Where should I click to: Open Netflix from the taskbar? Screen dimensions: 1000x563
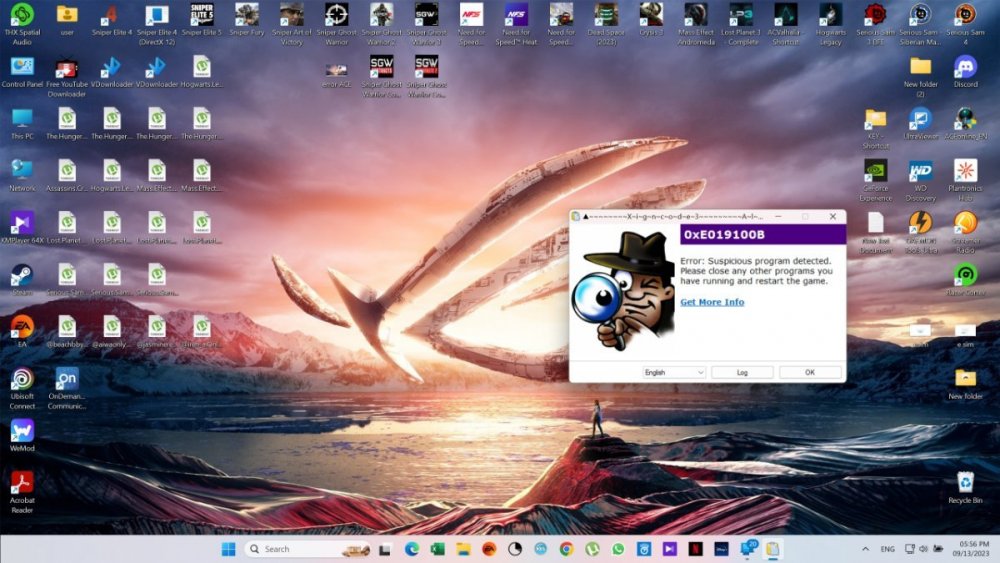click(x=695, y=549)
